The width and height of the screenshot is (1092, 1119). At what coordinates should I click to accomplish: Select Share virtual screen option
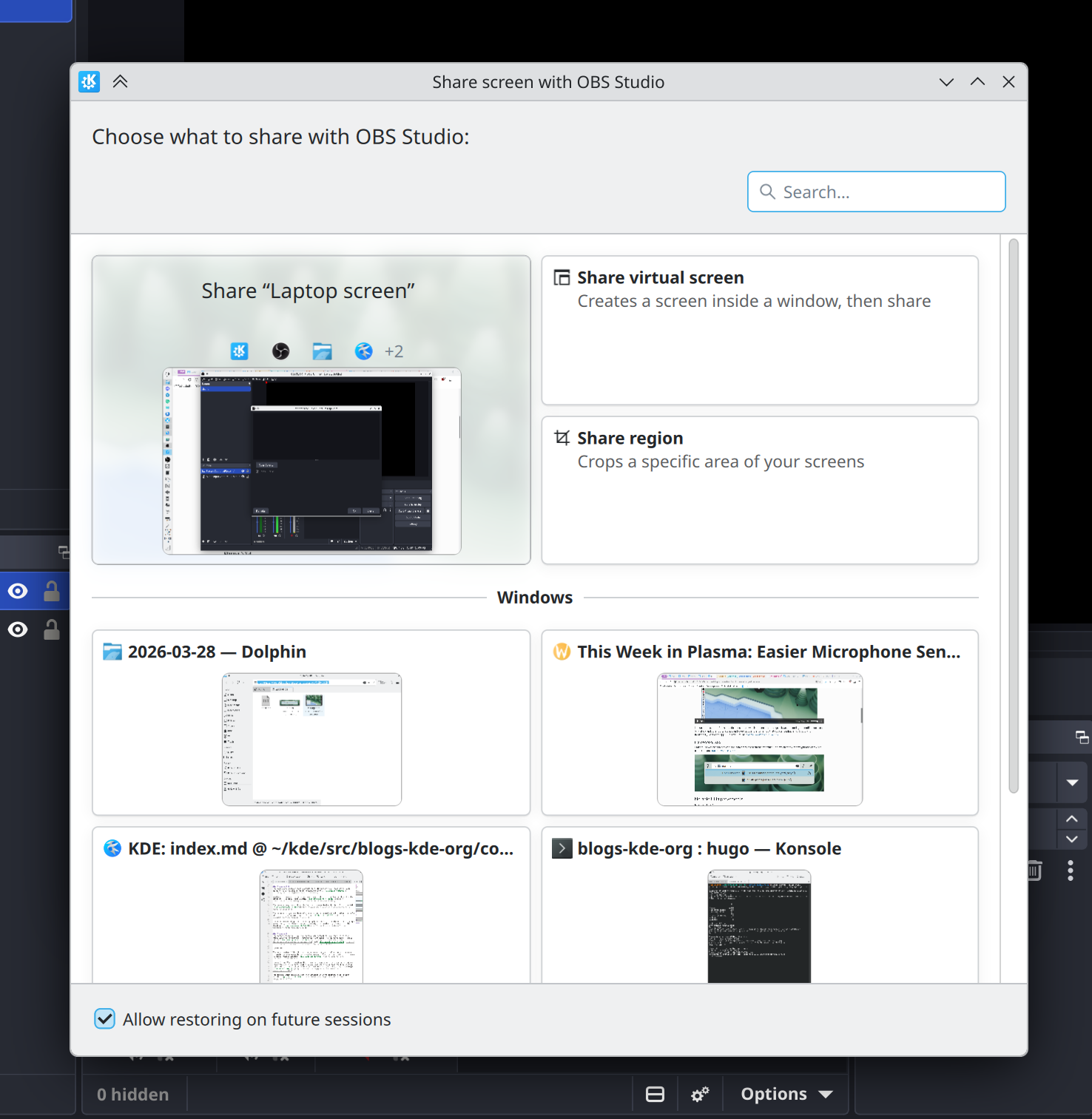coord(759,330)
